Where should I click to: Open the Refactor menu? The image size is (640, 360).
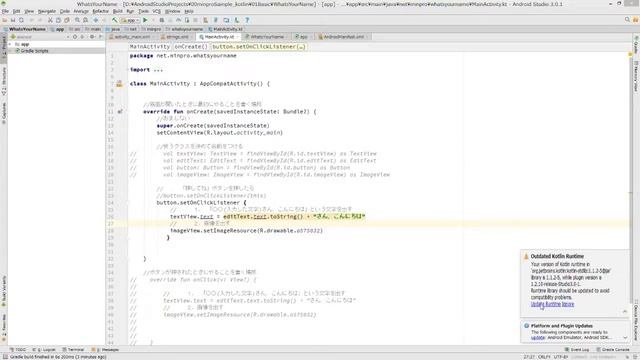(100, 11)
